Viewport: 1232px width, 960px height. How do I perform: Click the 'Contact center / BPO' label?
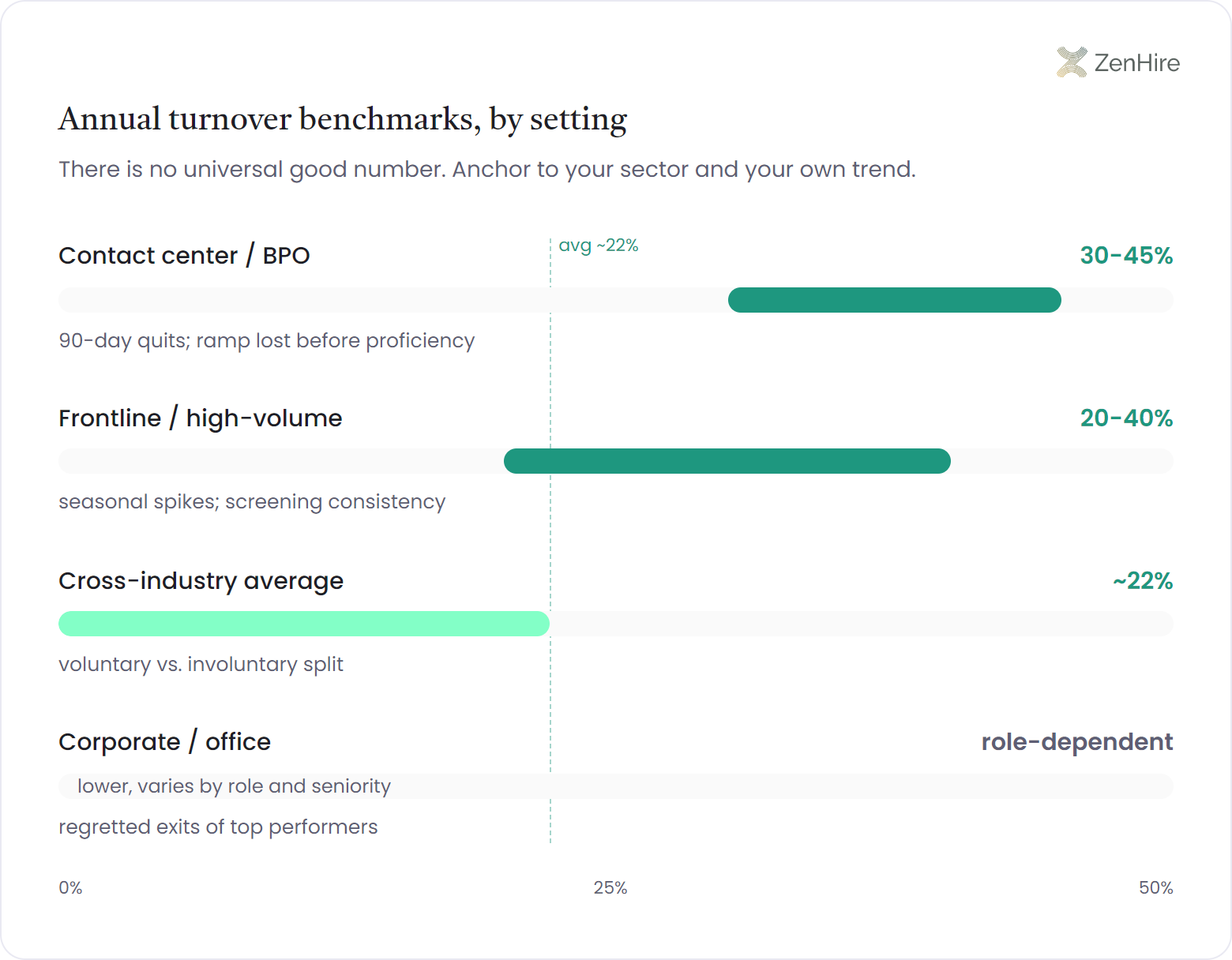click(x=184, y=256)
